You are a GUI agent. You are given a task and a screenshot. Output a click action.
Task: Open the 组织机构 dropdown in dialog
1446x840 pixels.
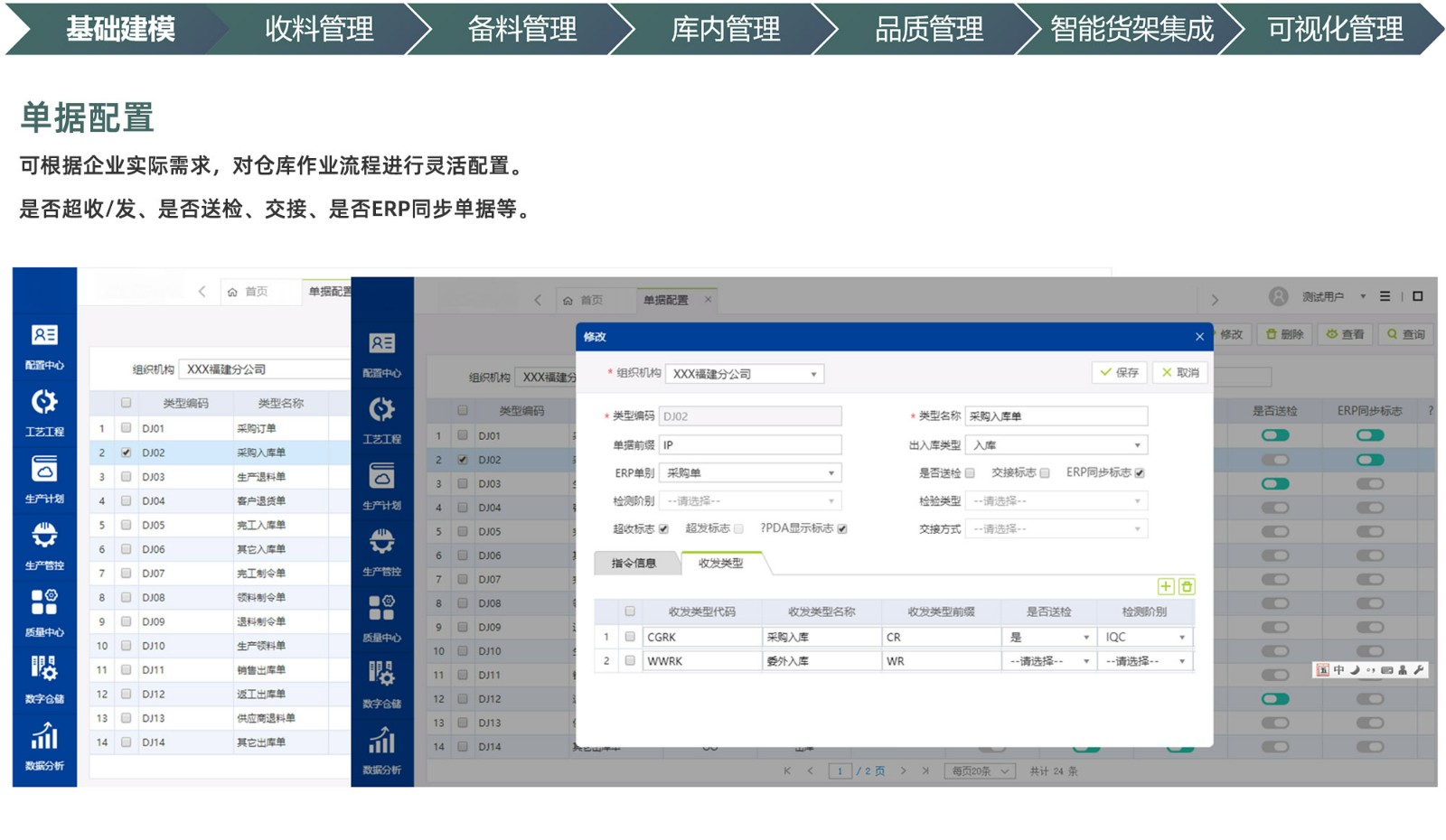coord(745,374)
